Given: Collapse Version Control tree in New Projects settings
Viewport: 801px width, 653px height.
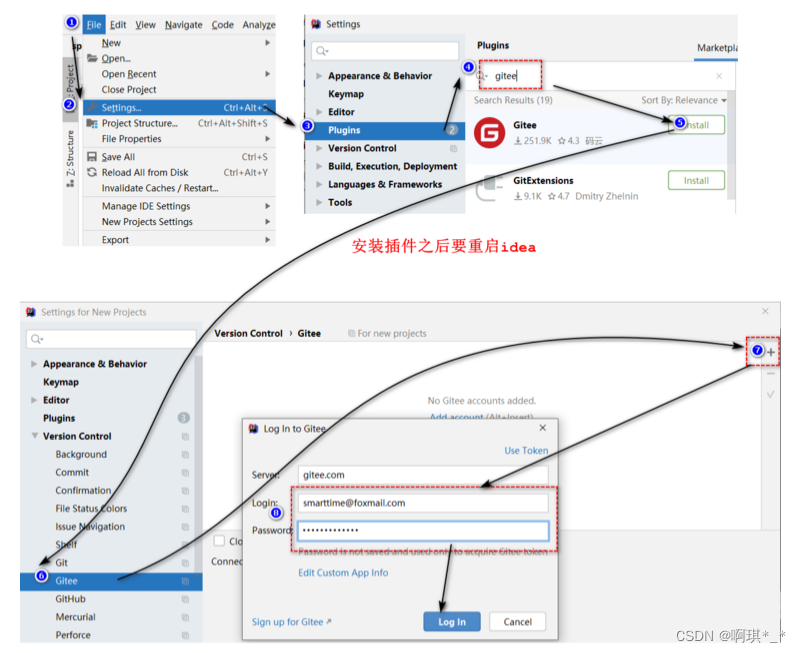Looking at the screenshot, I should coord(34,436).
